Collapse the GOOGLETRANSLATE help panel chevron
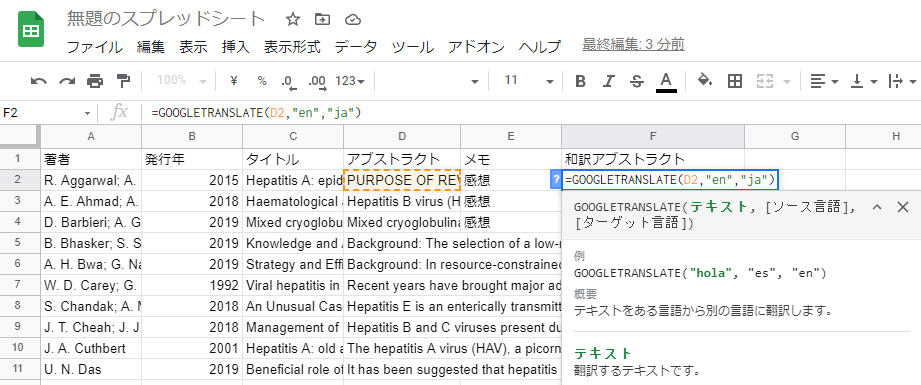Image resolution: width=921 pixels, height=385 pixels. tap(877, 207)
